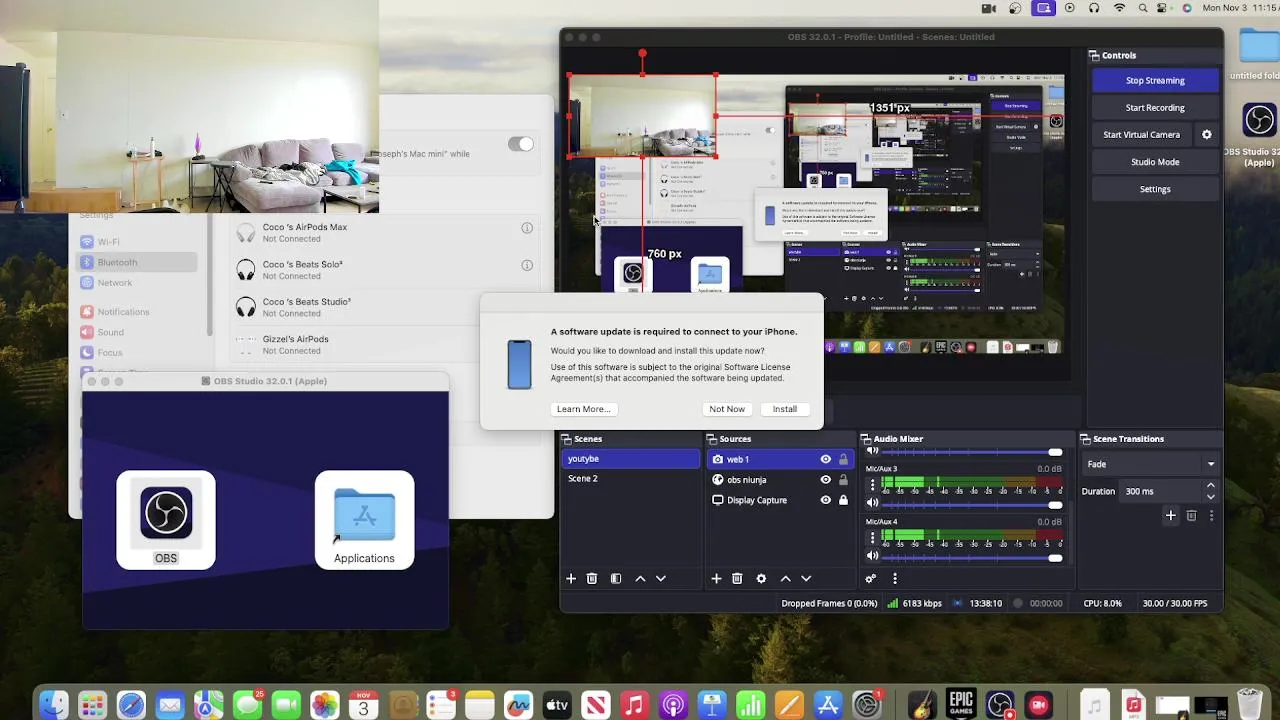Add a new source in Sources panel
The height and width of the screenshot is (720, 1280).
716,578
